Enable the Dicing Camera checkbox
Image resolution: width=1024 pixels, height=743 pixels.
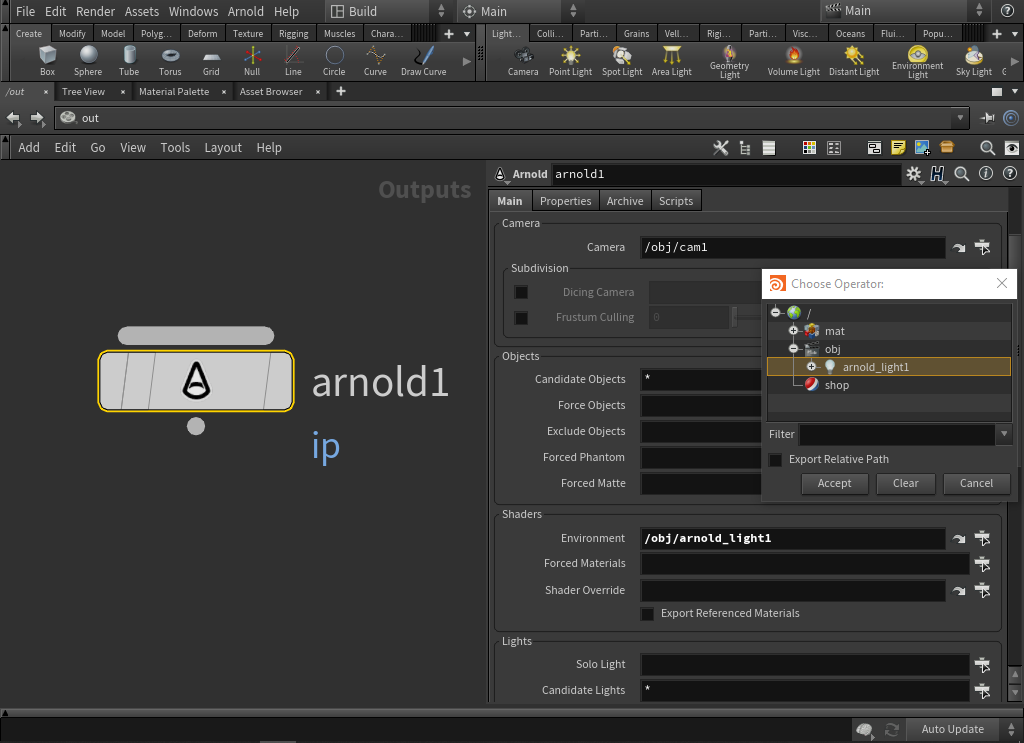point(520,292)
